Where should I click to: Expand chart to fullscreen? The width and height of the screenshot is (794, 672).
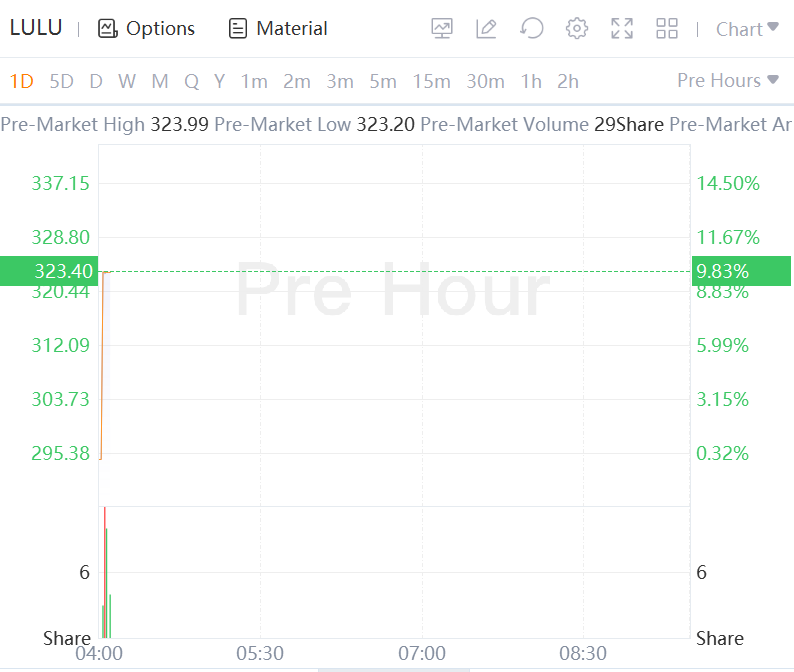622,29
